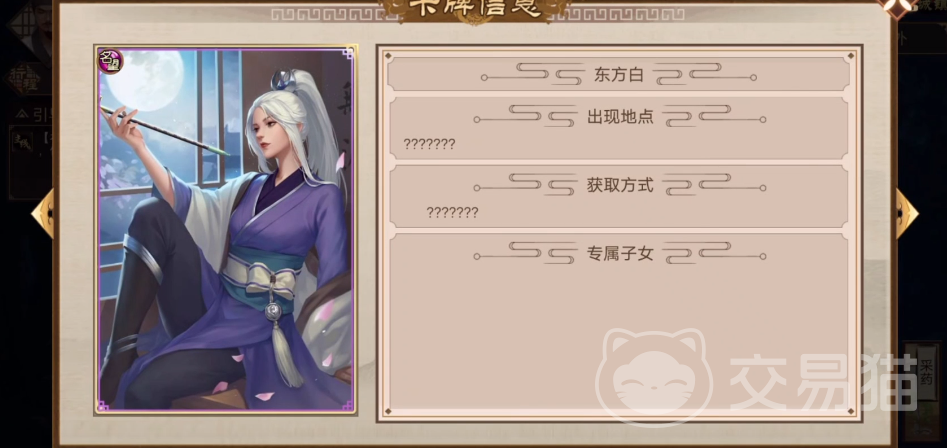This screenshot has width=947, height=448.
Task: Click the ??????? text under 获取方式
Action: pyautogui.click(x=452, y=212)
